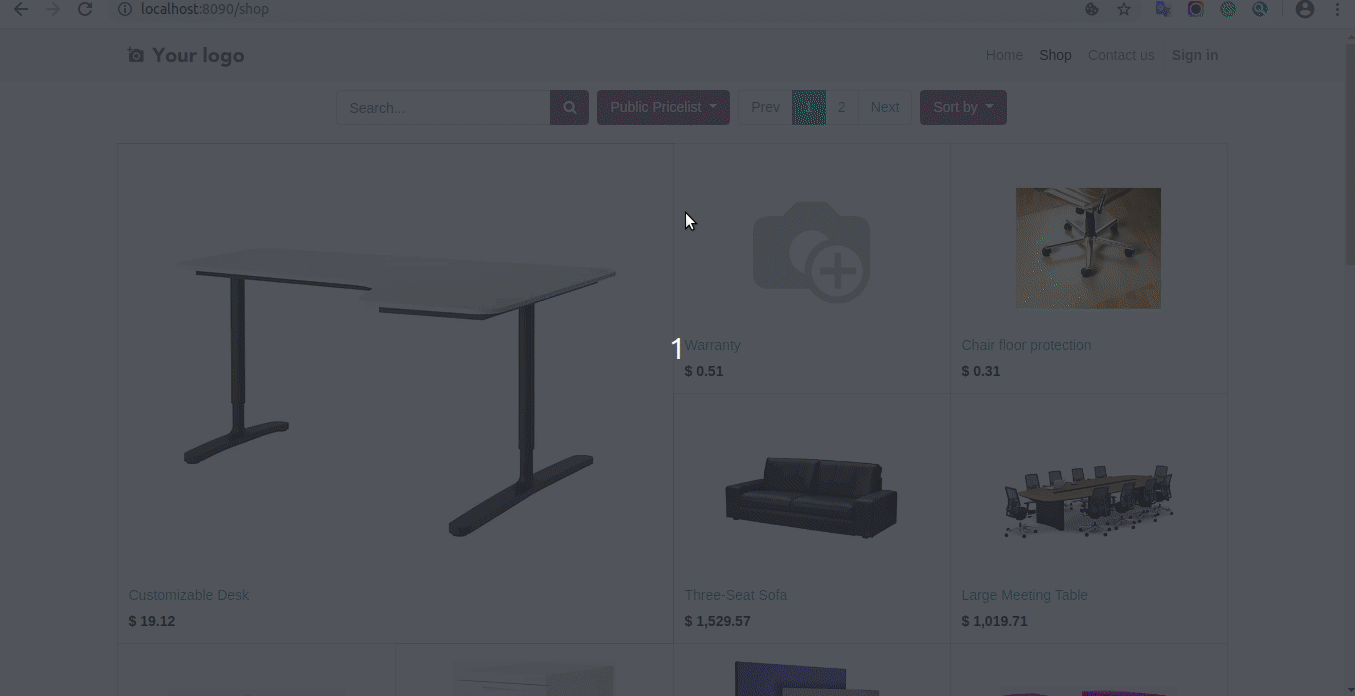Expand the Sort by dropdown
This screenshot has width=1355, height=696.
963,107
